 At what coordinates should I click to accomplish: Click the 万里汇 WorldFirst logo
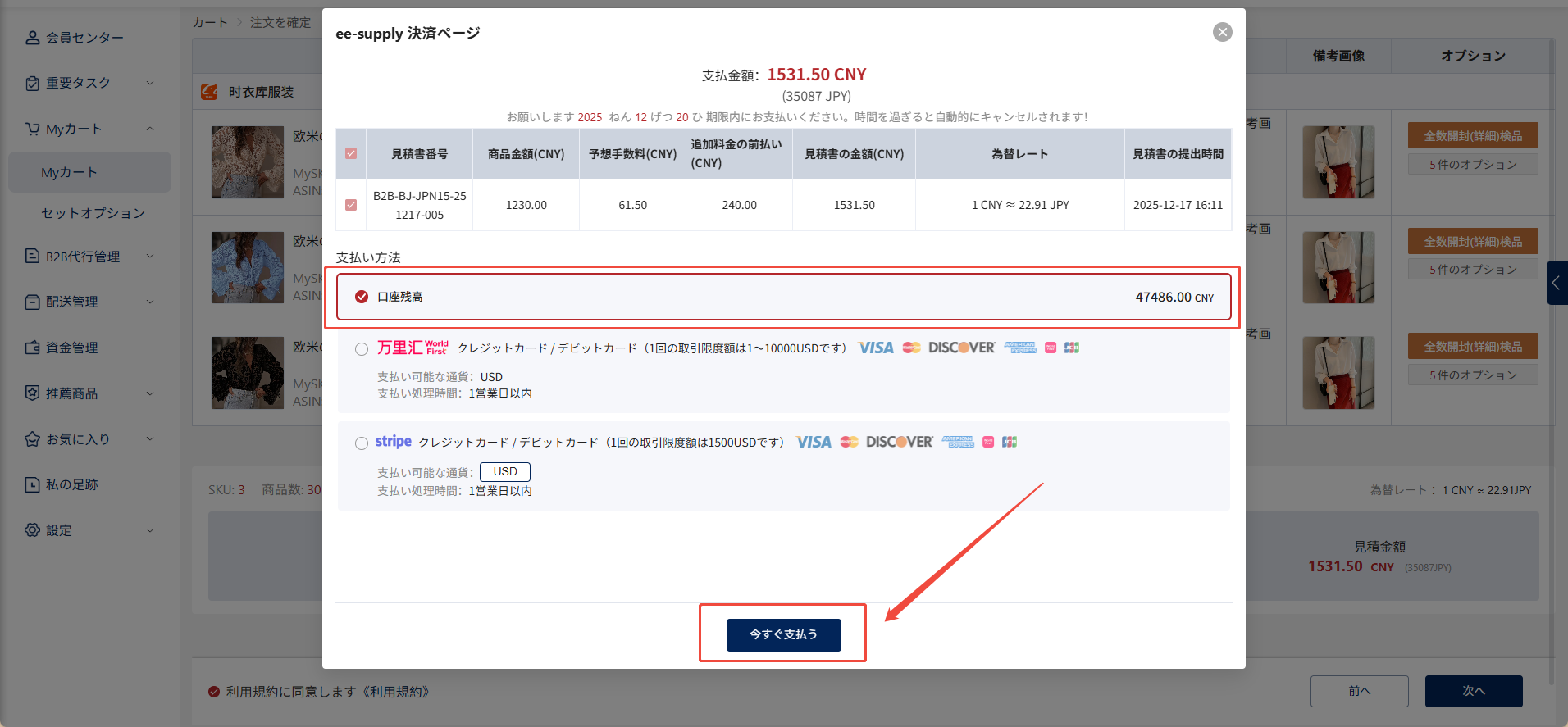413,348
